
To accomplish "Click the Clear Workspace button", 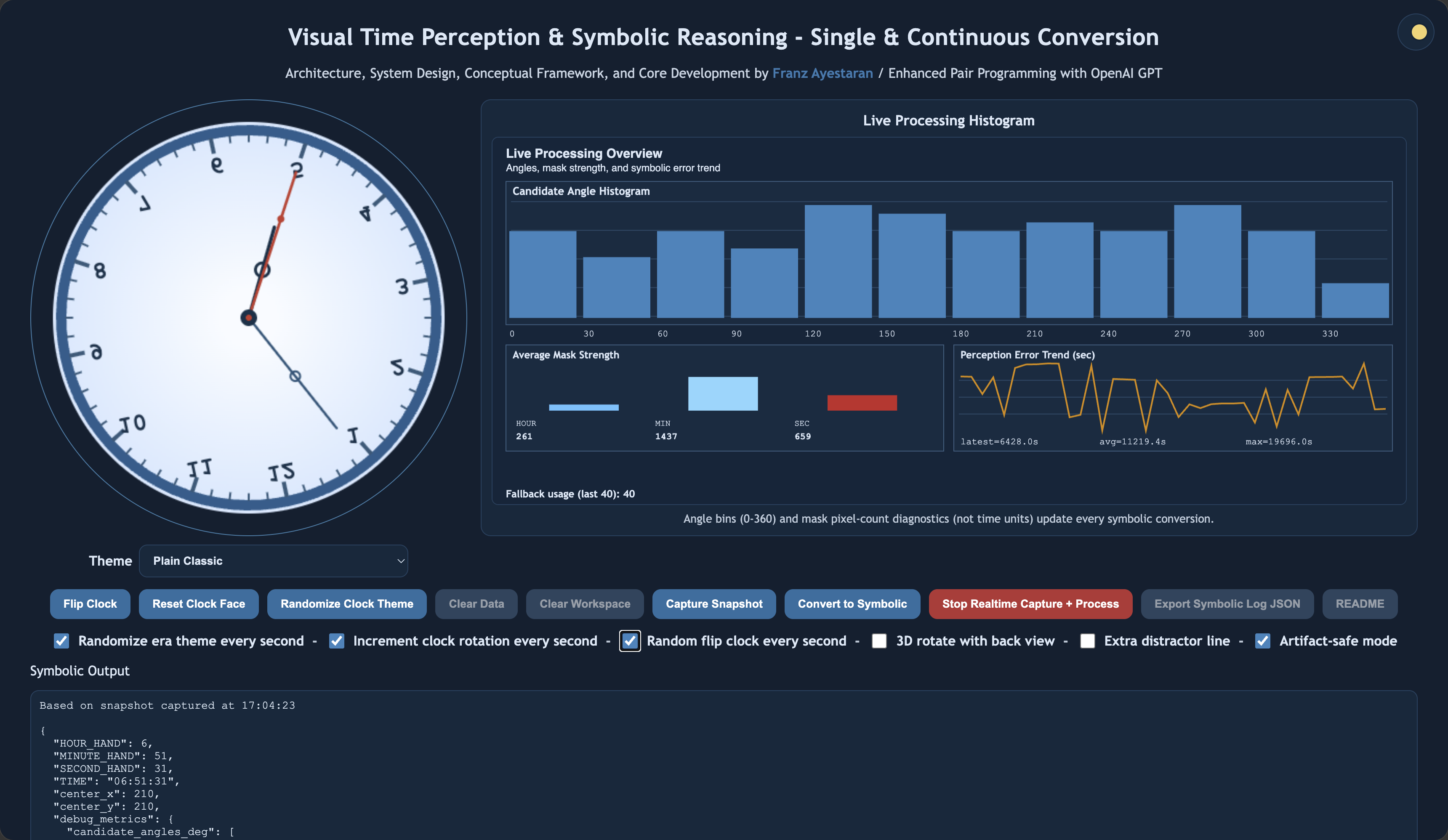I will [585, 604].
